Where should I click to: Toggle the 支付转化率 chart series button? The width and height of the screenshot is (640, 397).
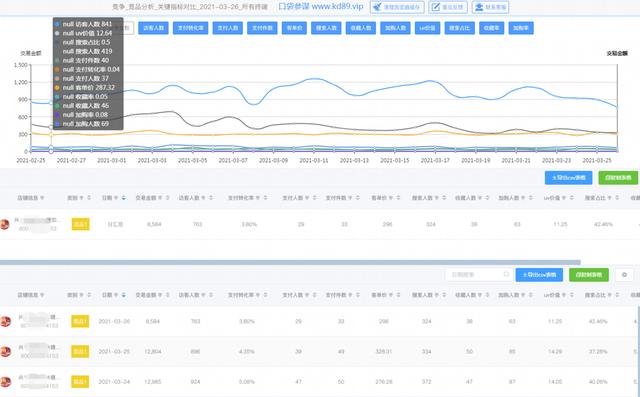pos(191,28)
